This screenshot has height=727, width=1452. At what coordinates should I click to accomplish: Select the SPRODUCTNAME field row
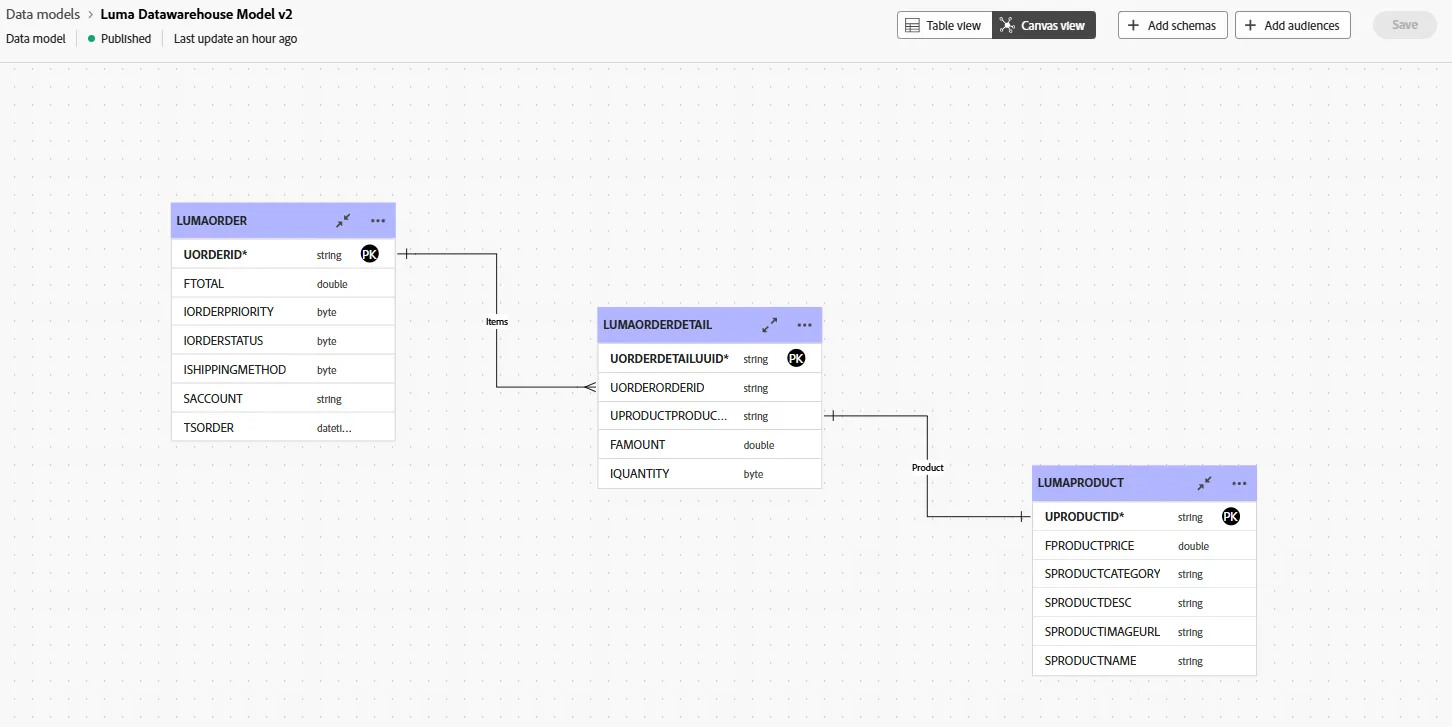1144,661
